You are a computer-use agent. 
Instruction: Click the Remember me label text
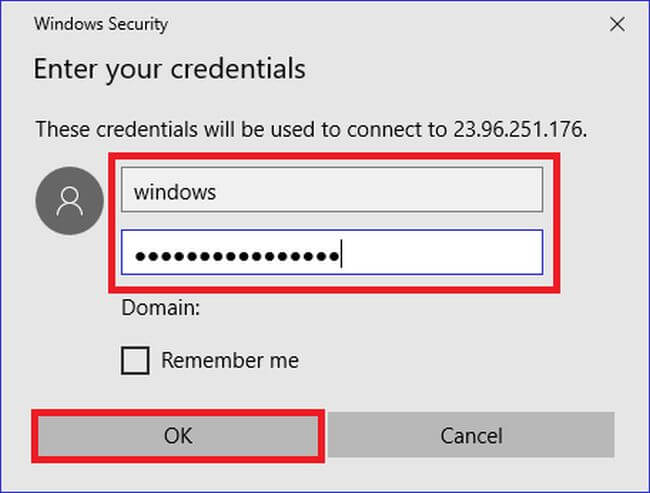230,360
